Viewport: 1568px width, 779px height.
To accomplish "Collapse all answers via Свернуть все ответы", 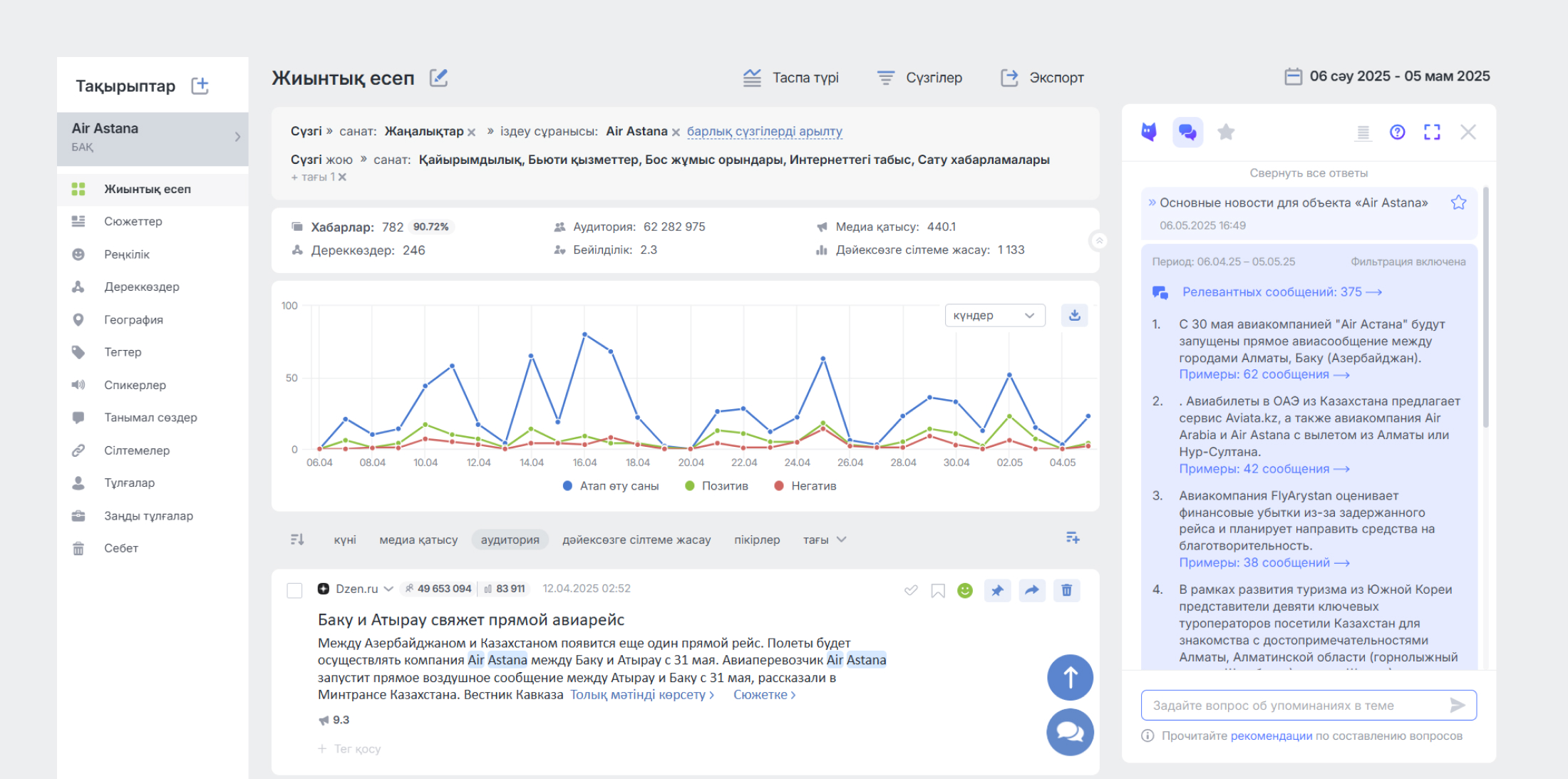I will 1309,173.
